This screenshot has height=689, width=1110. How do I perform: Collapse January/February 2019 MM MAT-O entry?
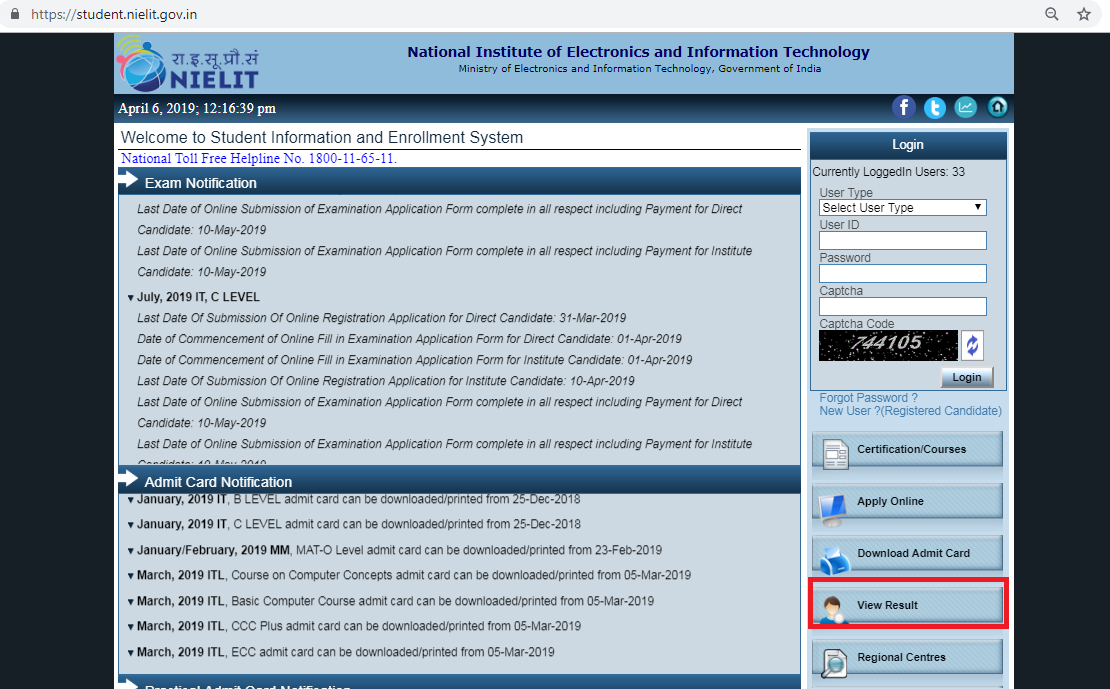tap(130, 551)
